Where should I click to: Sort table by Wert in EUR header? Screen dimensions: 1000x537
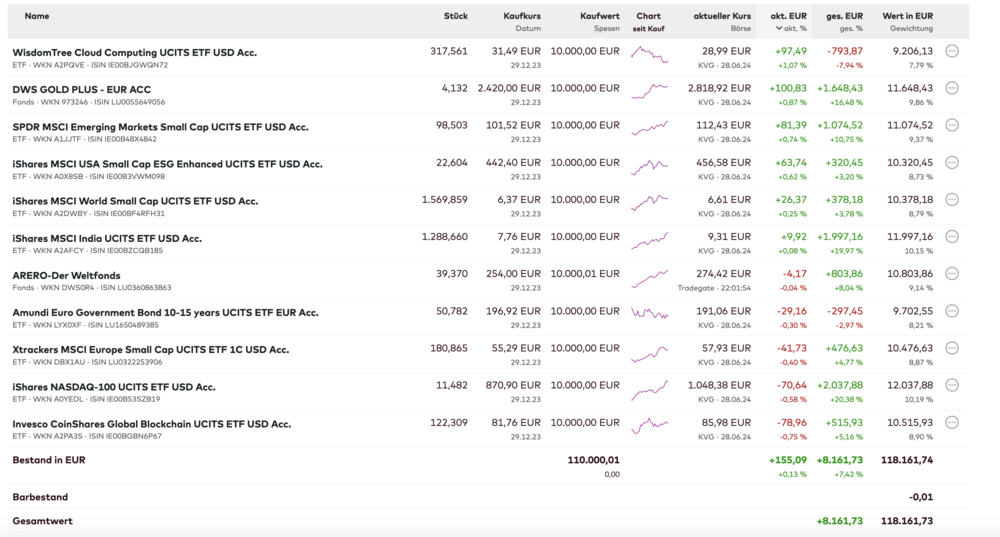[x=907, y=16]
